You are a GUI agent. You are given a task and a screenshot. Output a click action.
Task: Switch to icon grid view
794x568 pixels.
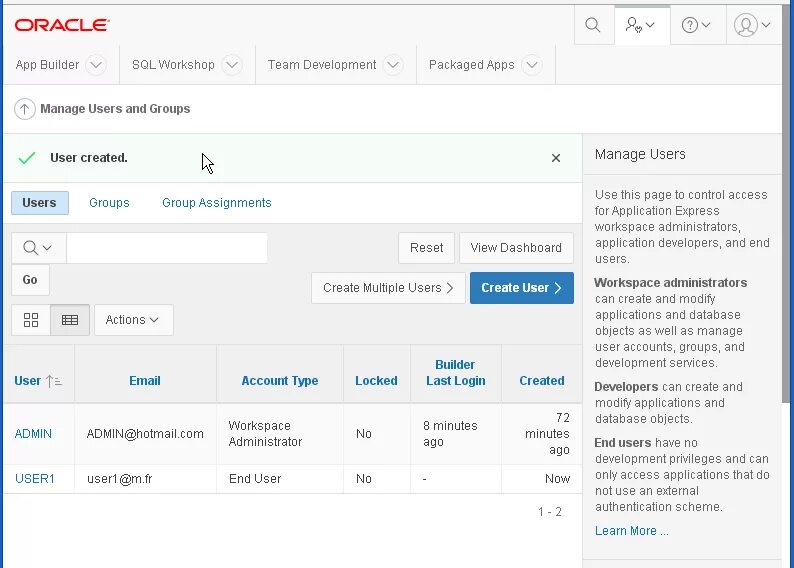pos(31,320)
